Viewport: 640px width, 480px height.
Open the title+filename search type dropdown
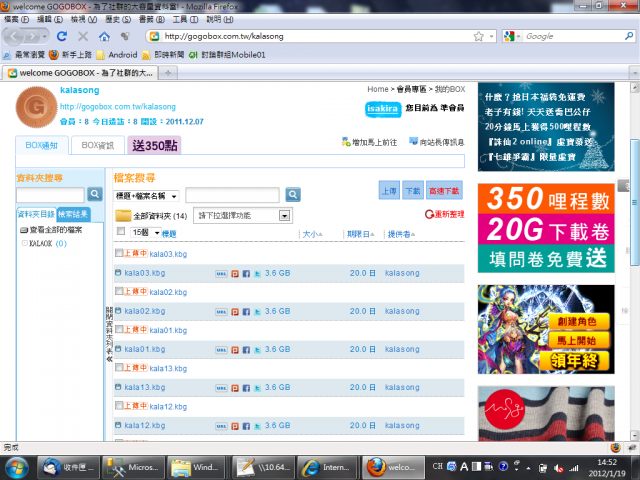click(146, 196)
